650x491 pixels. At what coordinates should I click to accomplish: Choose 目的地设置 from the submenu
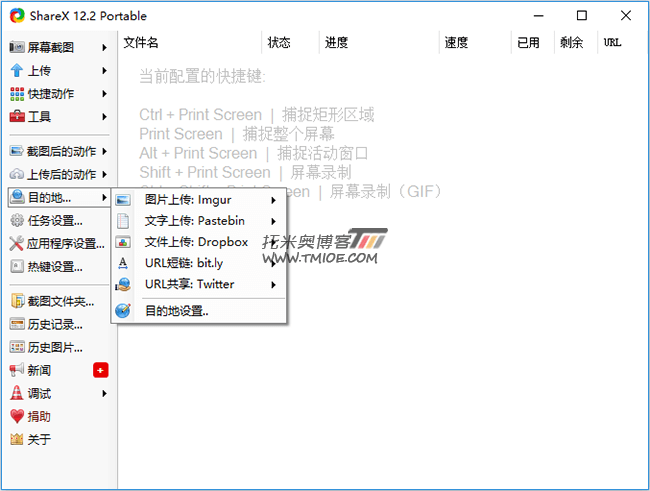pyautogui.click(x=199, y=311)
